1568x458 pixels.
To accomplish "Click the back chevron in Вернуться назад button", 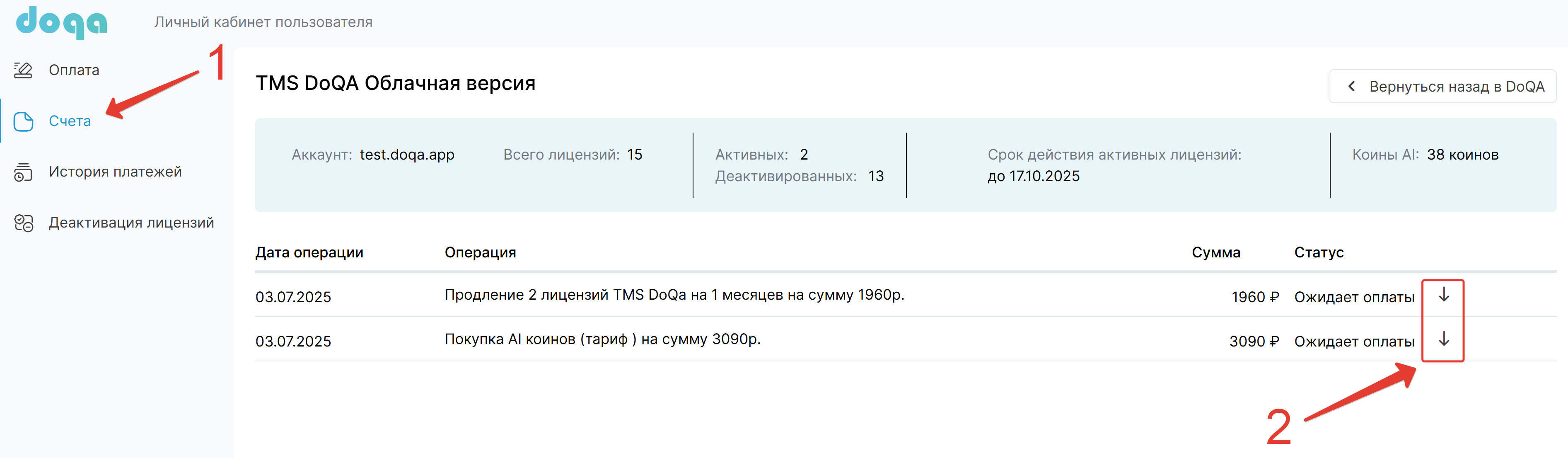I will 1351,87.
